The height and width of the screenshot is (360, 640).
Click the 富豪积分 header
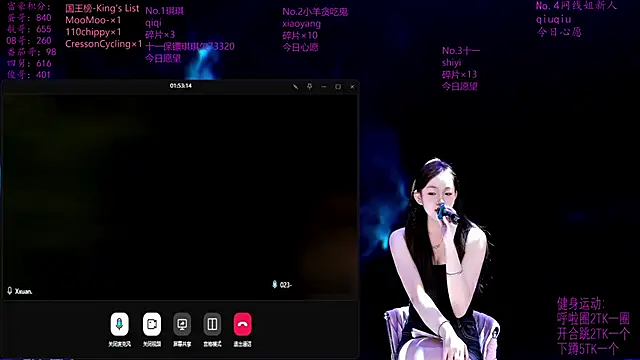[x=29, y=7]
